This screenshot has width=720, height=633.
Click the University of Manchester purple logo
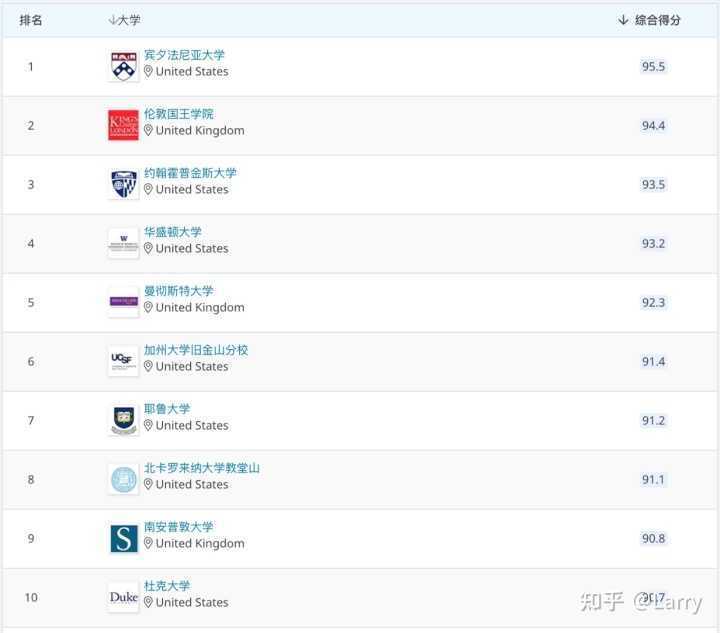(x=123, y=301)
